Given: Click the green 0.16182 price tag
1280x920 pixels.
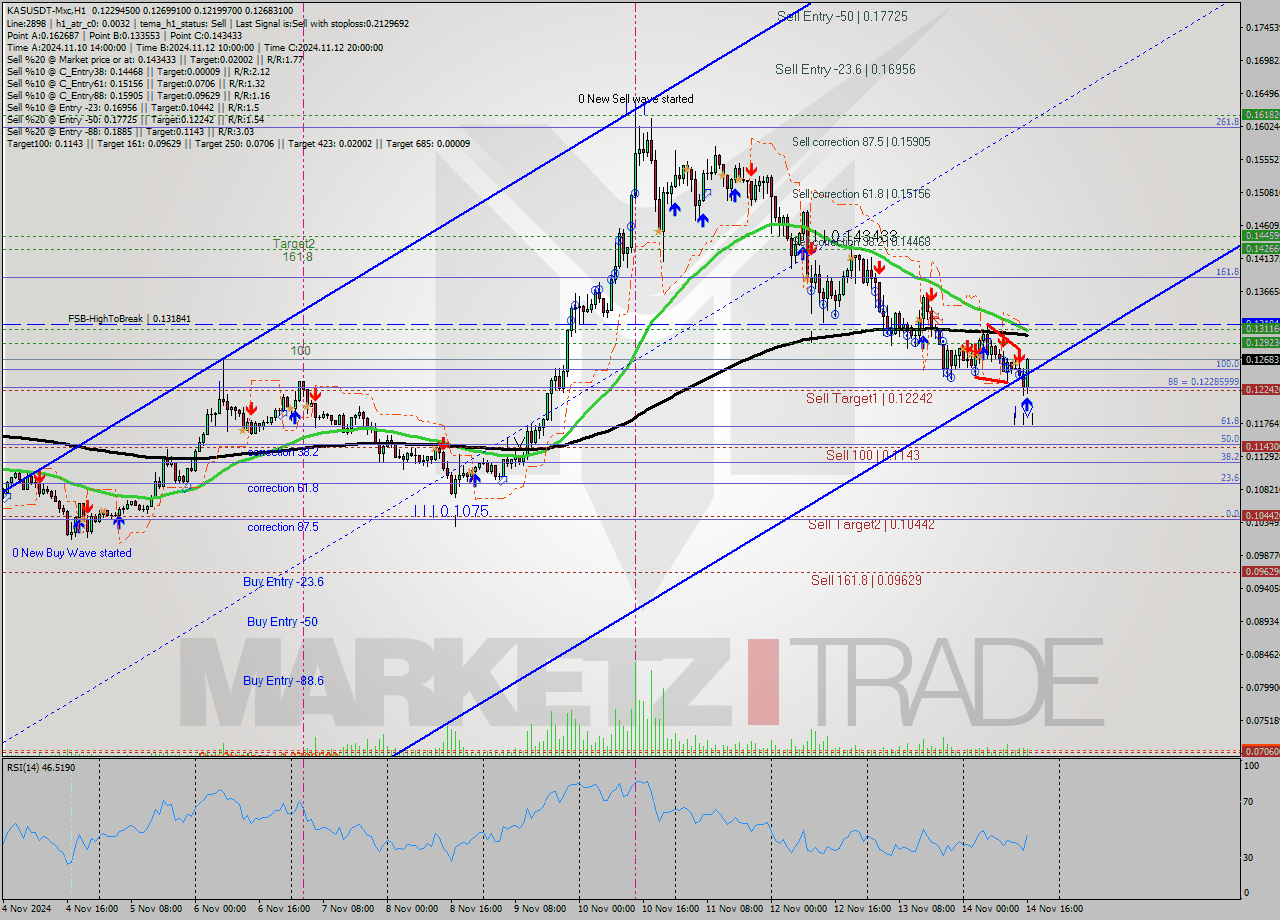Looking at the screenshot, I should point(1260,115).
